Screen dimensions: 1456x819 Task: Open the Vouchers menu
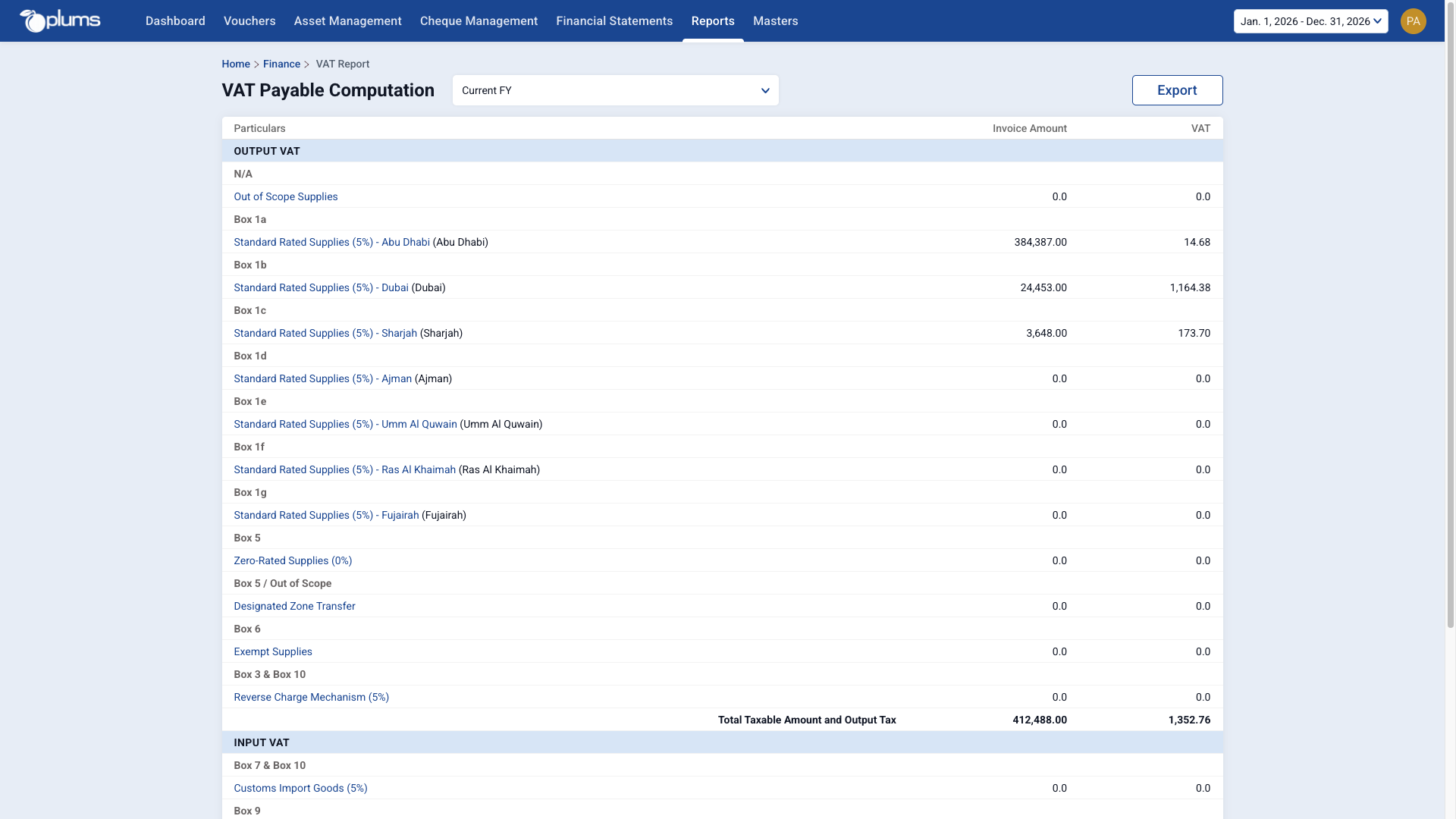coord(249,21)
